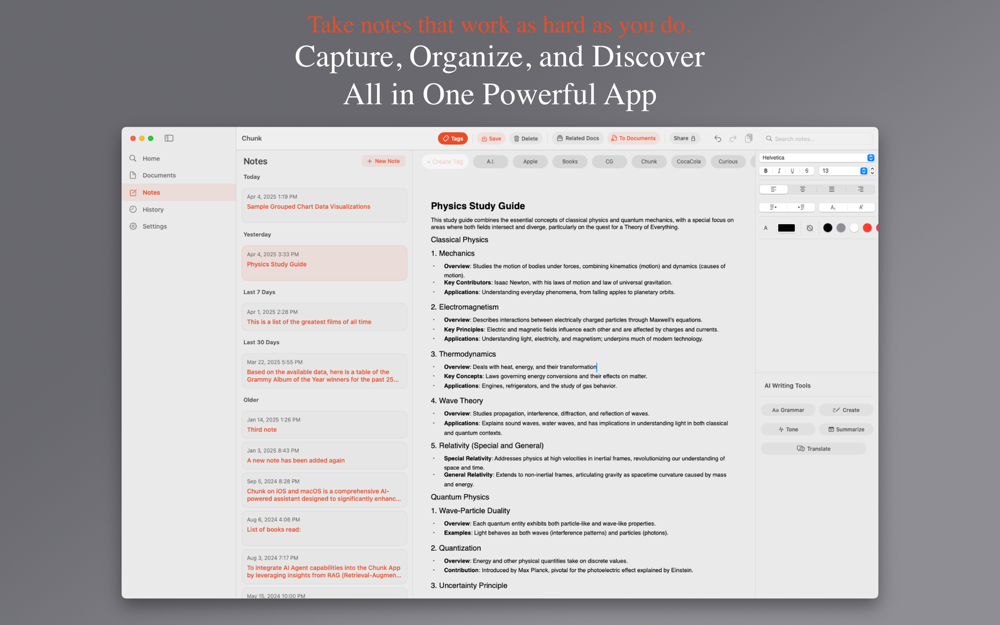The height and width of the screenshot is (625, 1000).
Task: Summarize the note with AI
Action: [x=846, y=429]
